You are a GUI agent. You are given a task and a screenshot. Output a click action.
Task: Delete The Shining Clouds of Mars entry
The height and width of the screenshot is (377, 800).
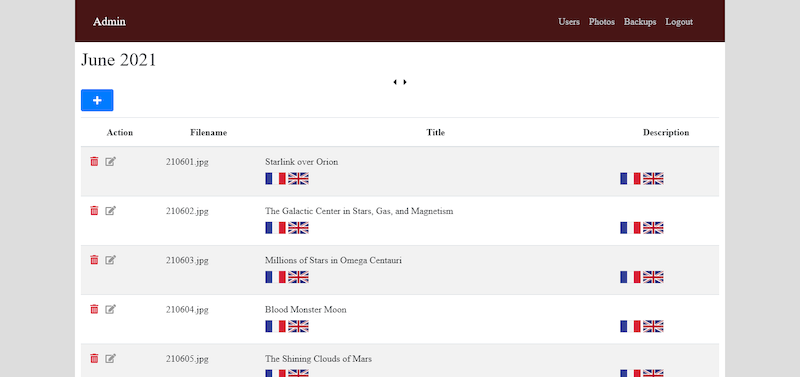click(x=94, y=359)
